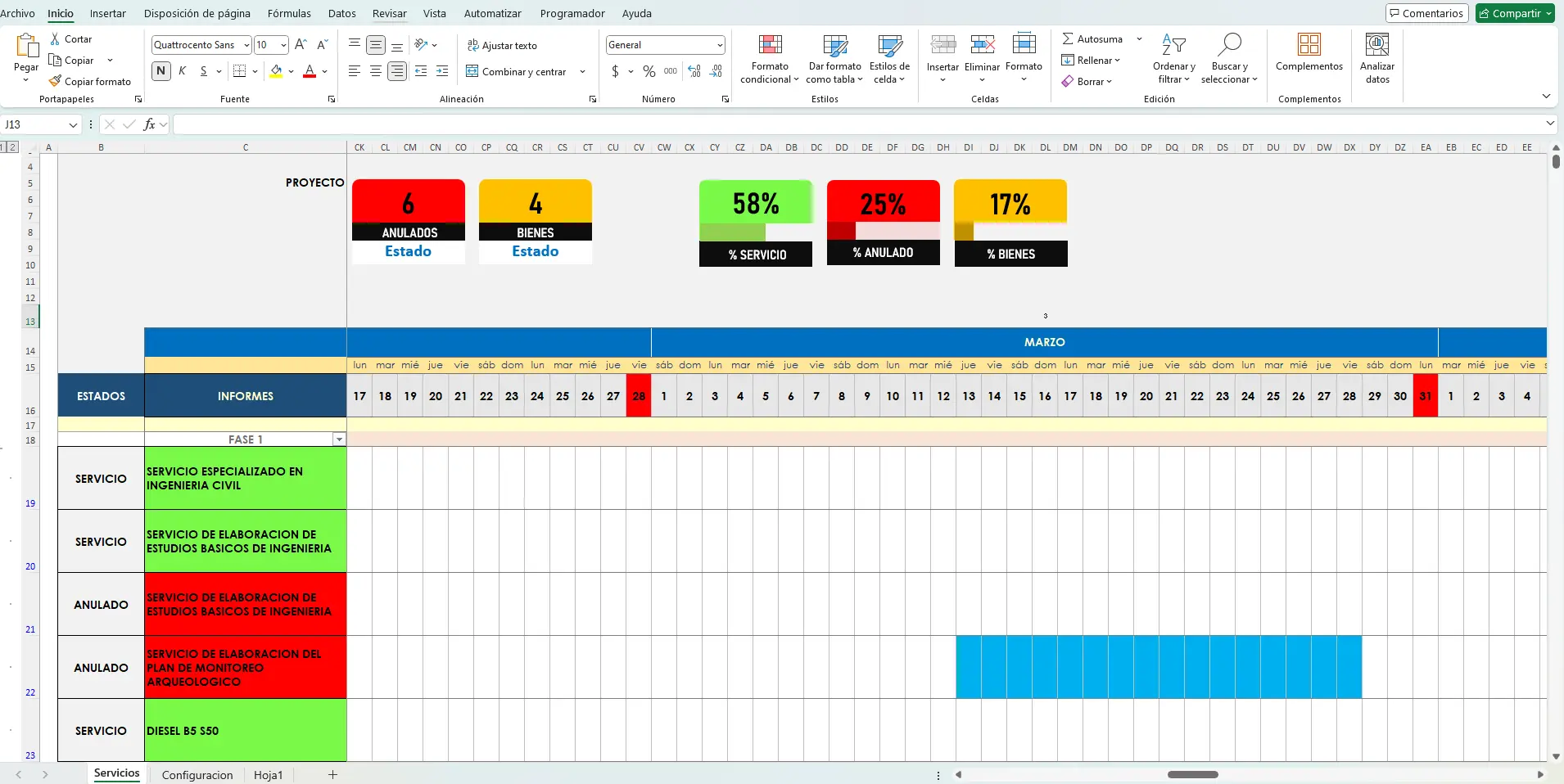Click the Pegar paste icon
The height and width of the screenshot is (784, 1564).
click(x=26, y=46)
